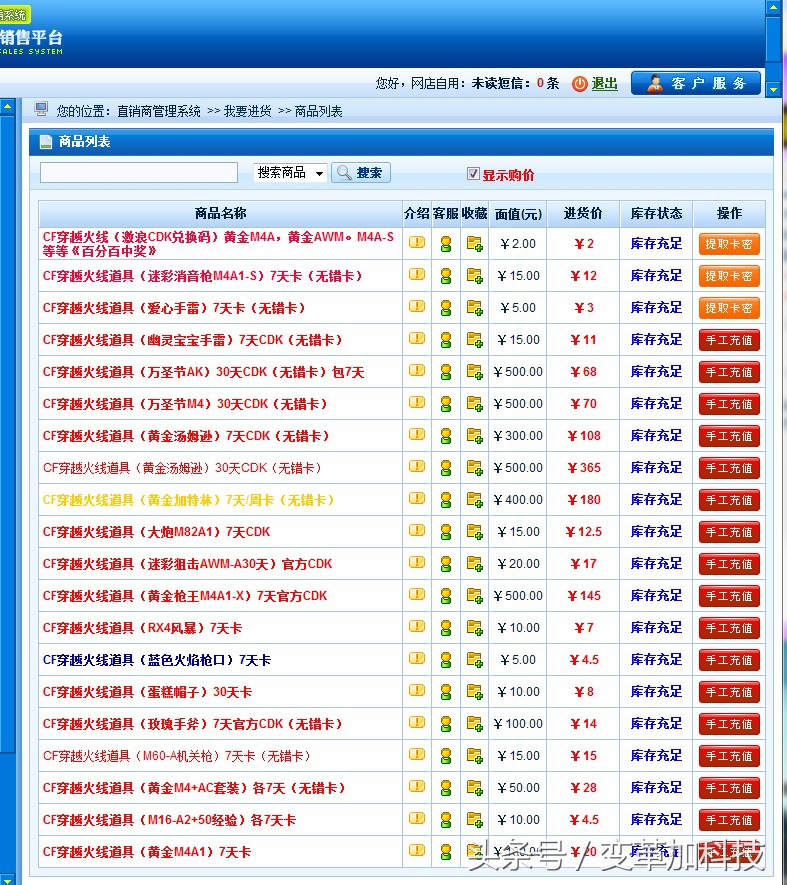Contact customer service for 爱心手雷 row

[446, 308]
